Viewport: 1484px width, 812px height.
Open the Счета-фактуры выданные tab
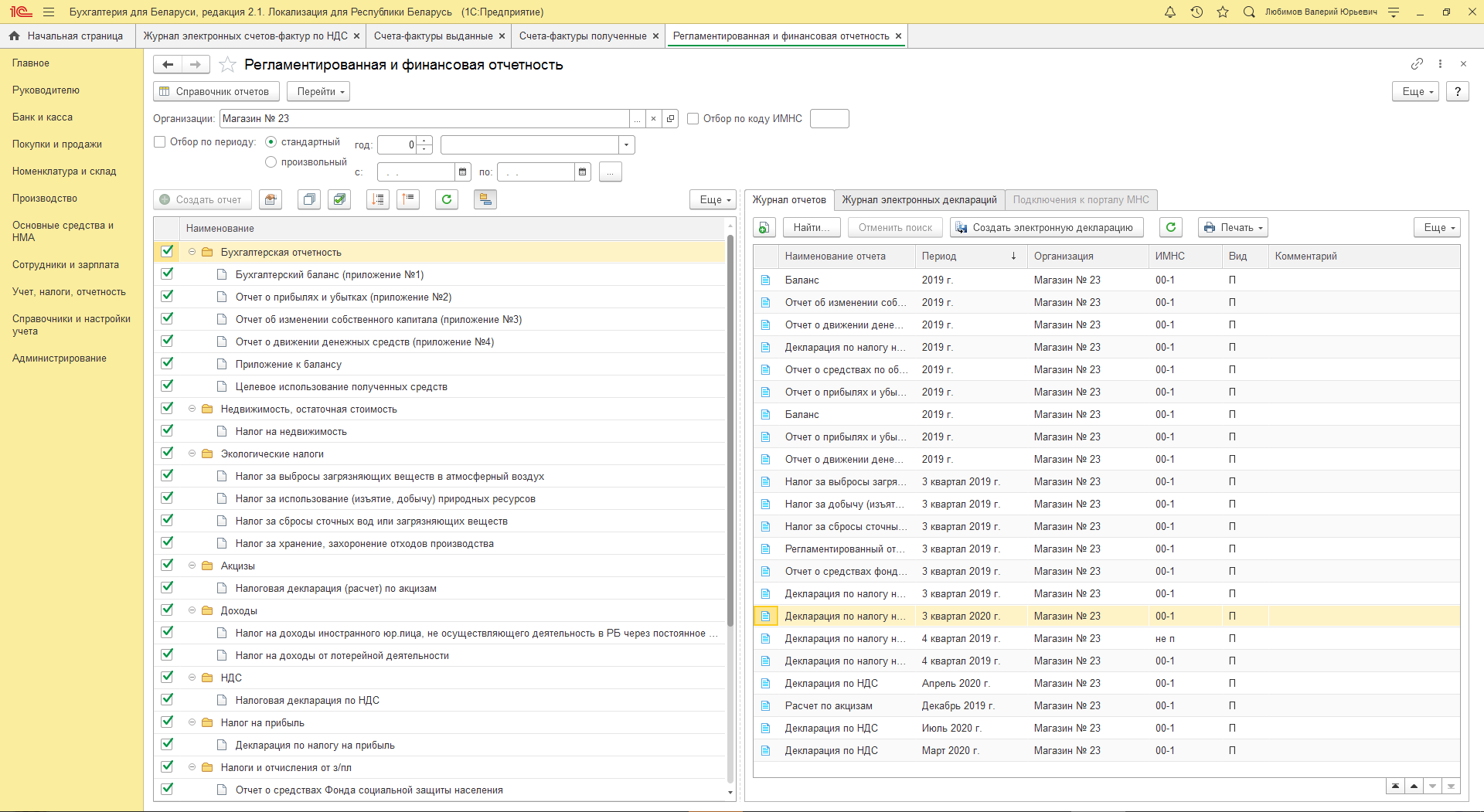(433, 36)
